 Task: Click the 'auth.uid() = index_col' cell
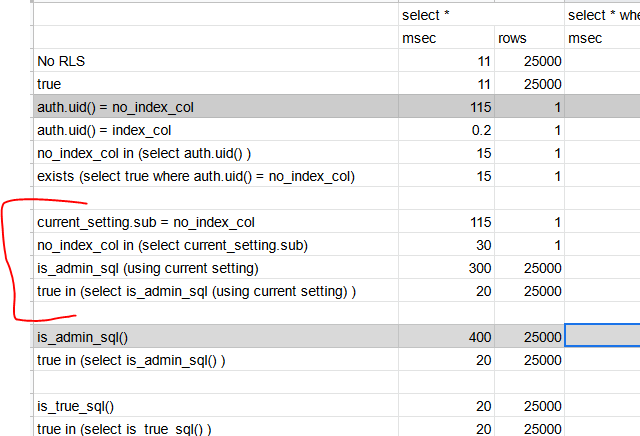[216, 130]
